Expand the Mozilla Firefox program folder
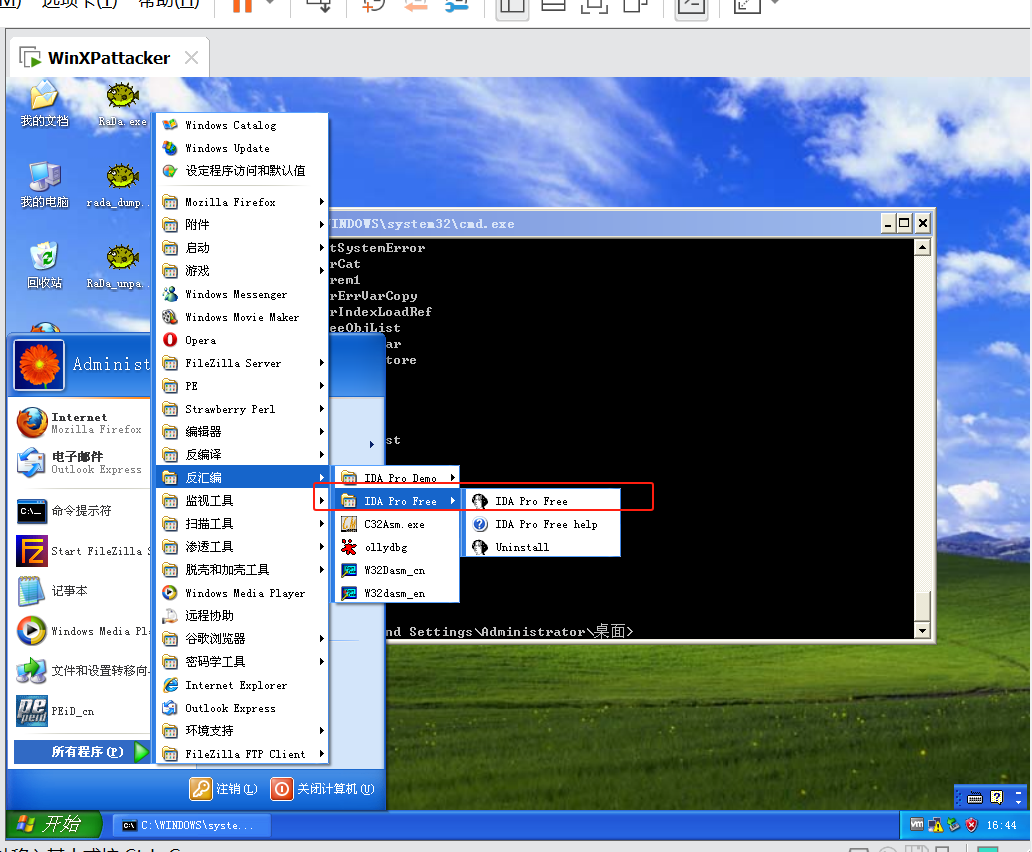 tap(242, 202)
